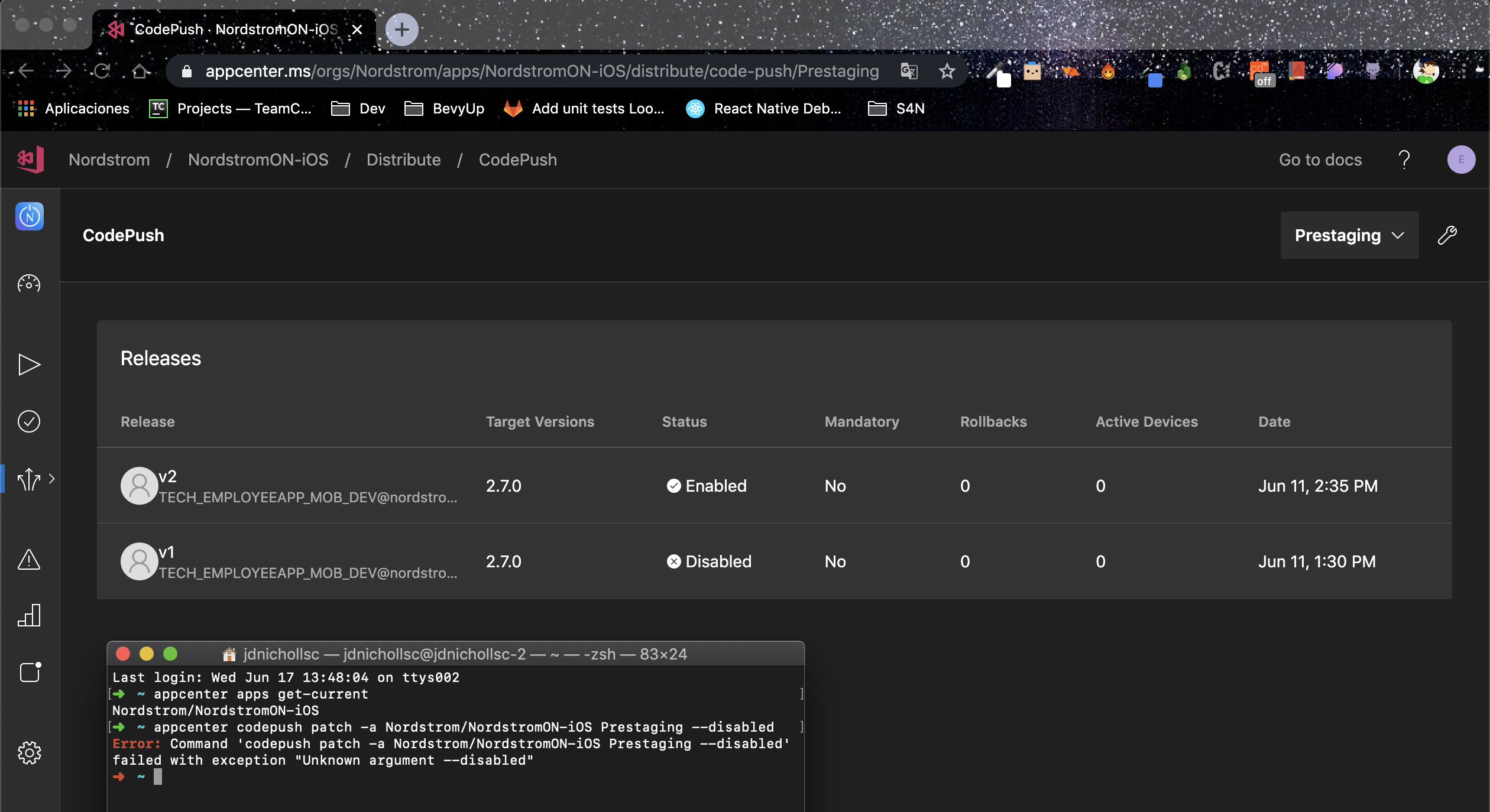Screen dimensions: 1490x812
Task: Select the Test sidebar icon with checkmark
Action: coord(29,421)
